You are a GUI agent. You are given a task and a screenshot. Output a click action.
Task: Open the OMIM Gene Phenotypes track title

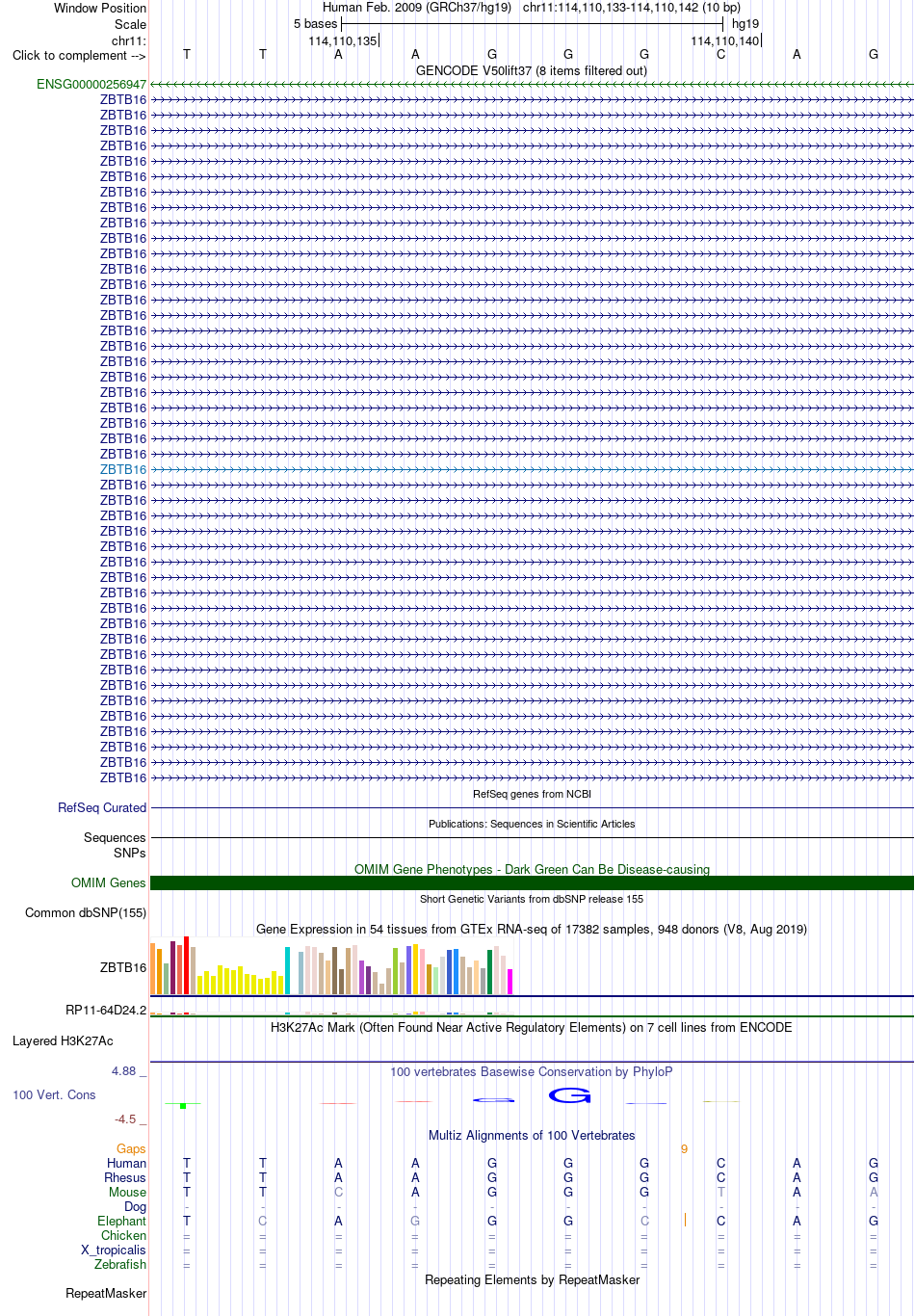[532, 869]
